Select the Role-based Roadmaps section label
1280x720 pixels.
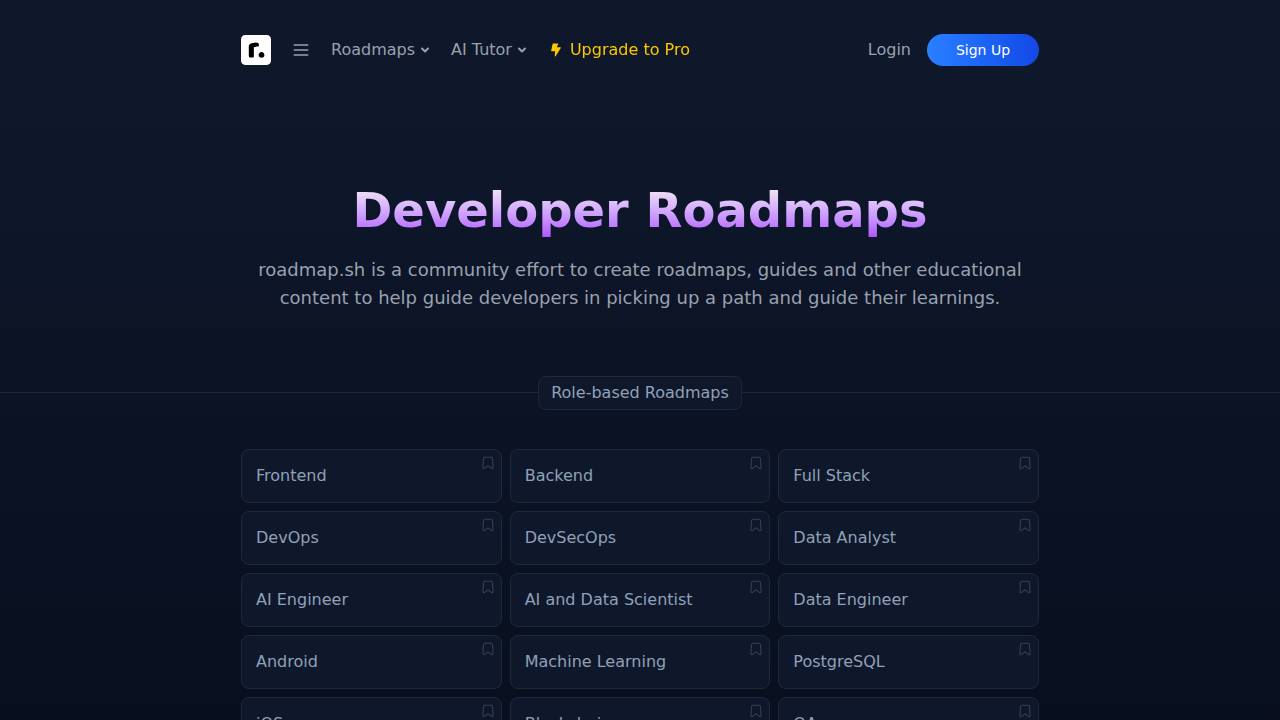click(639, 392)
